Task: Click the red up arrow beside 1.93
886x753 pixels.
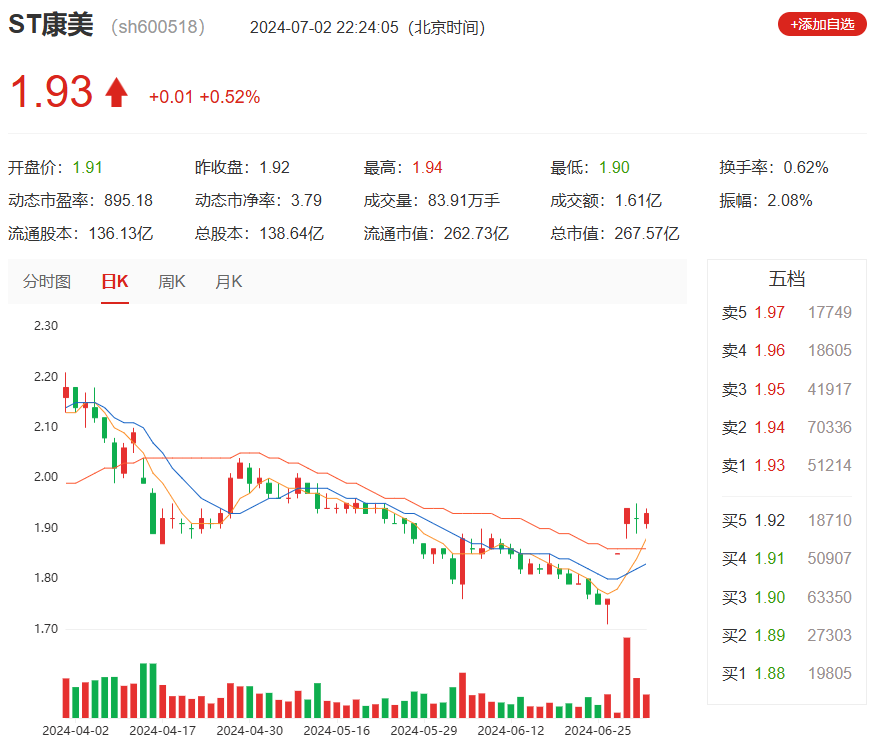Action: (116, 92)
